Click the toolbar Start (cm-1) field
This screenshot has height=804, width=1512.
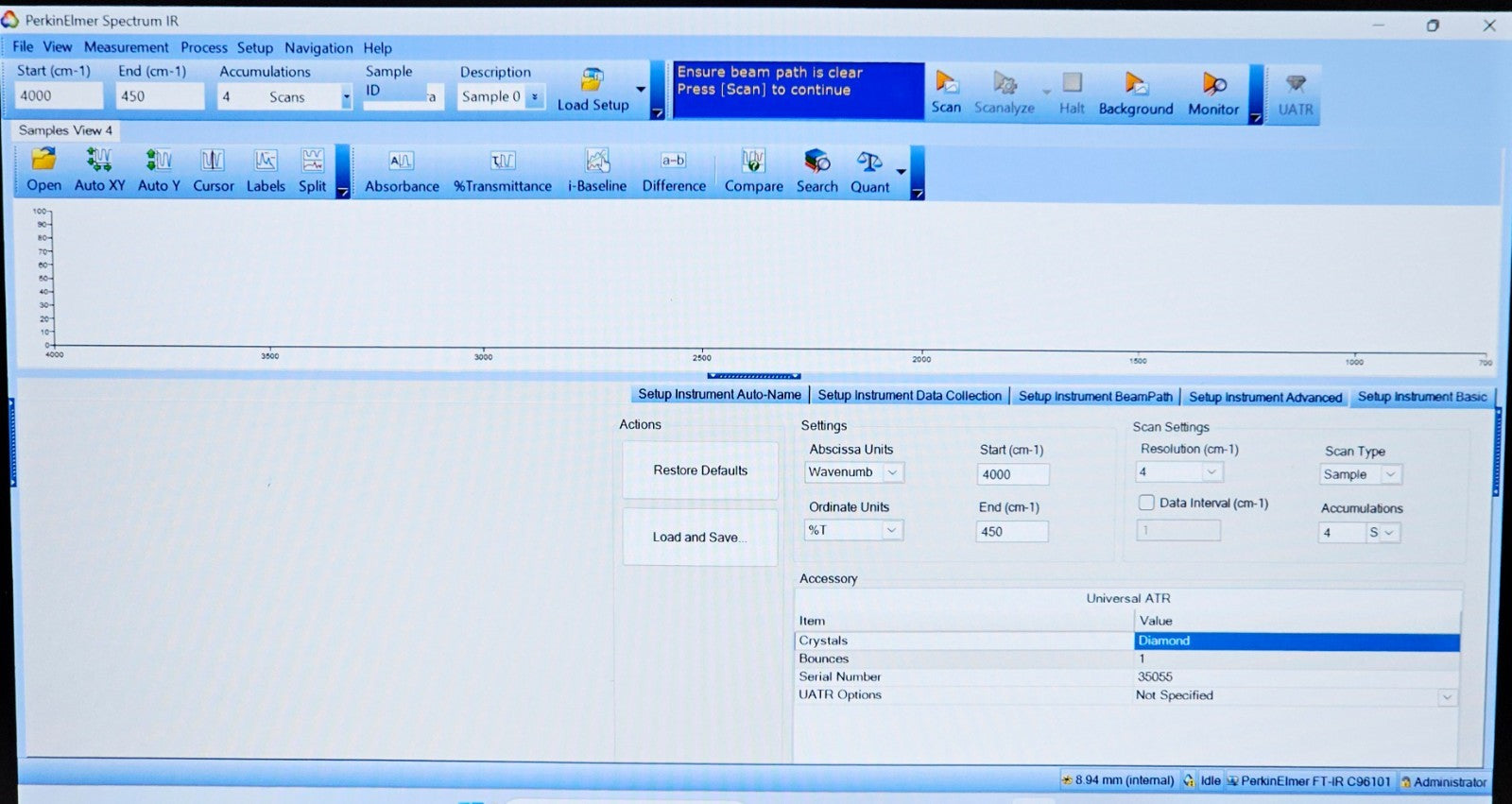[60, 95]
